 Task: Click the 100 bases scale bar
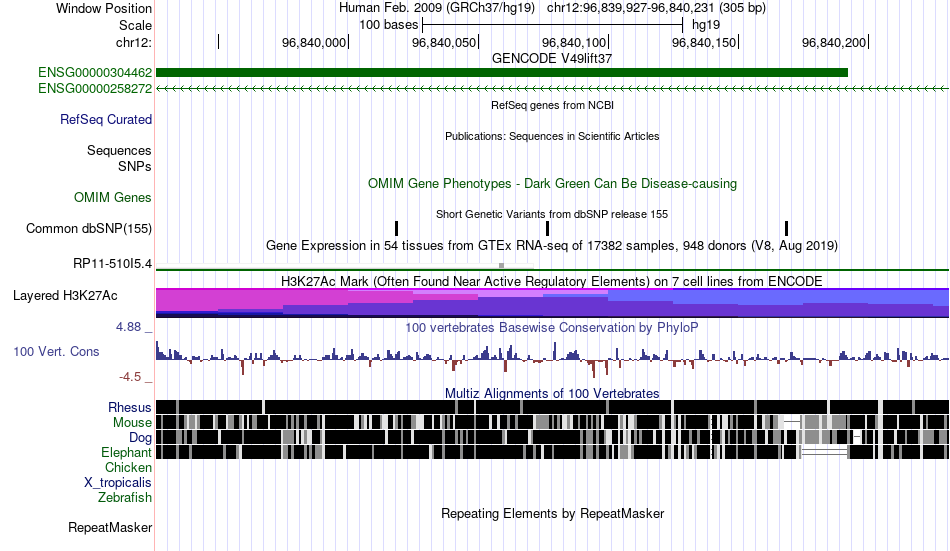tap(553, 25)
